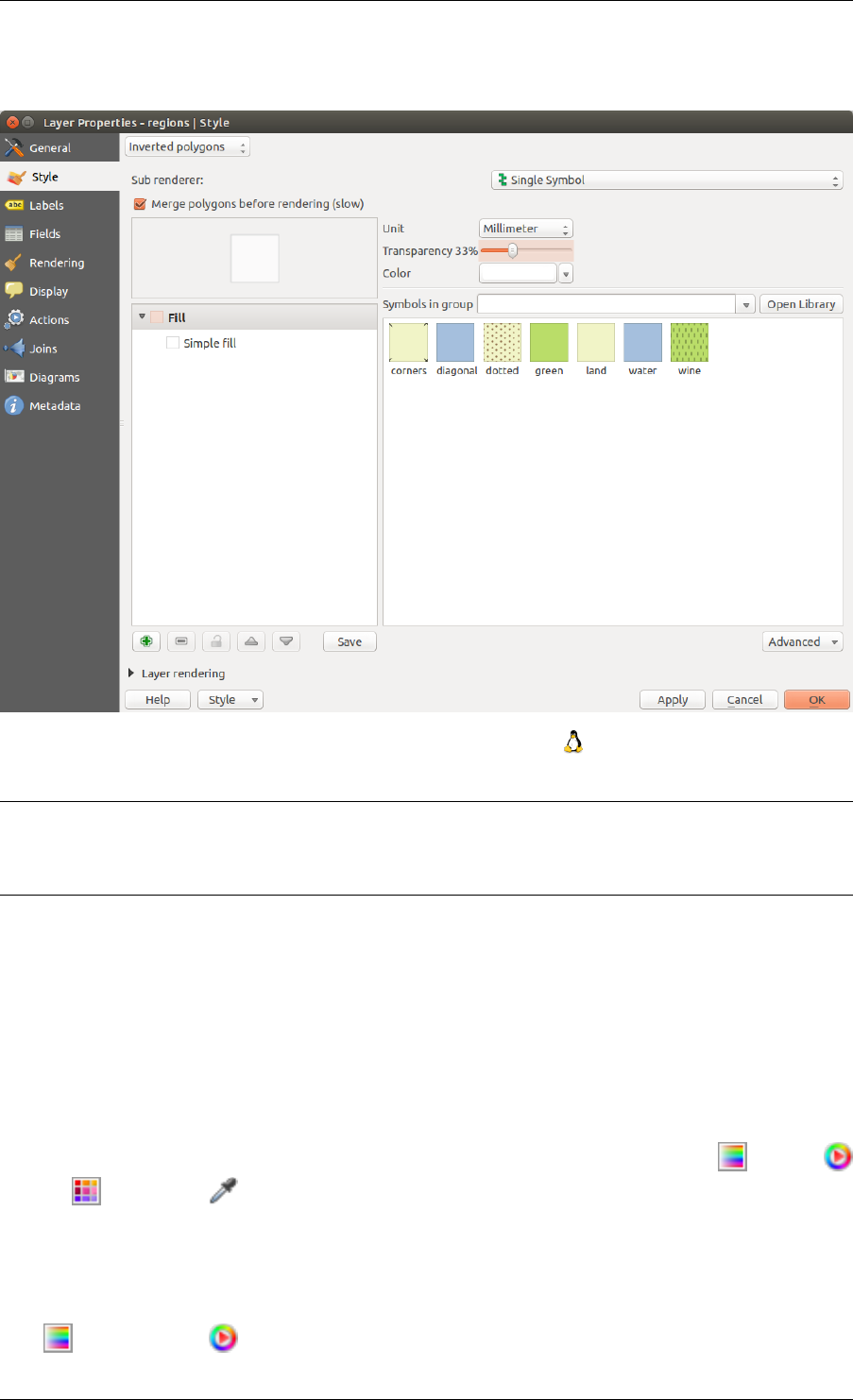Screen dimensions: 853x1400
Task: Choose the land fill symbol
Action: click(596, 350)
